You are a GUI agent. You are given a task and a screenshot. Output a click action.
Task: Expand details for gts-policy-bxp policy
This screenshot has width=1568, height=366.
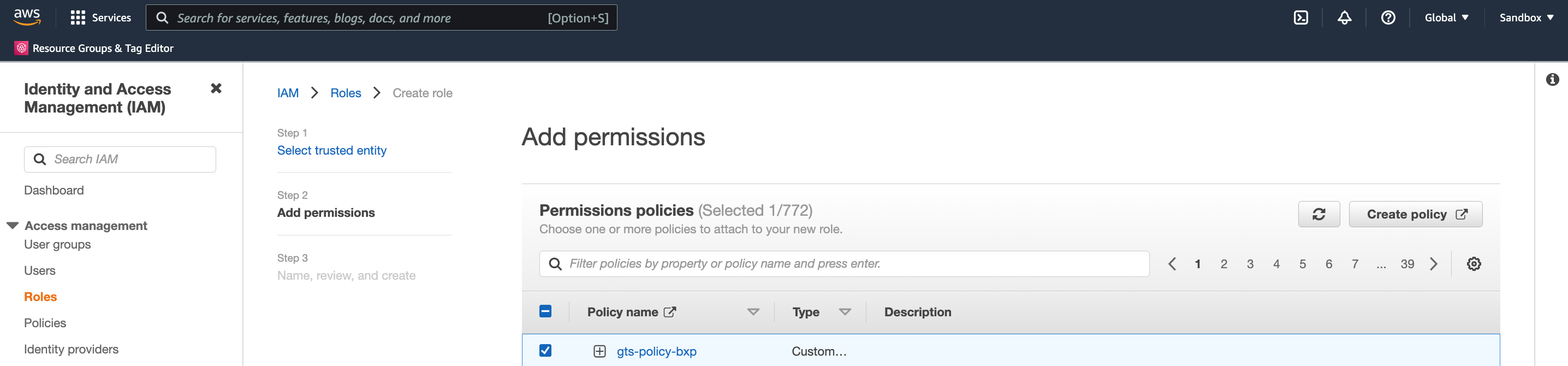[x=600, y=351]
